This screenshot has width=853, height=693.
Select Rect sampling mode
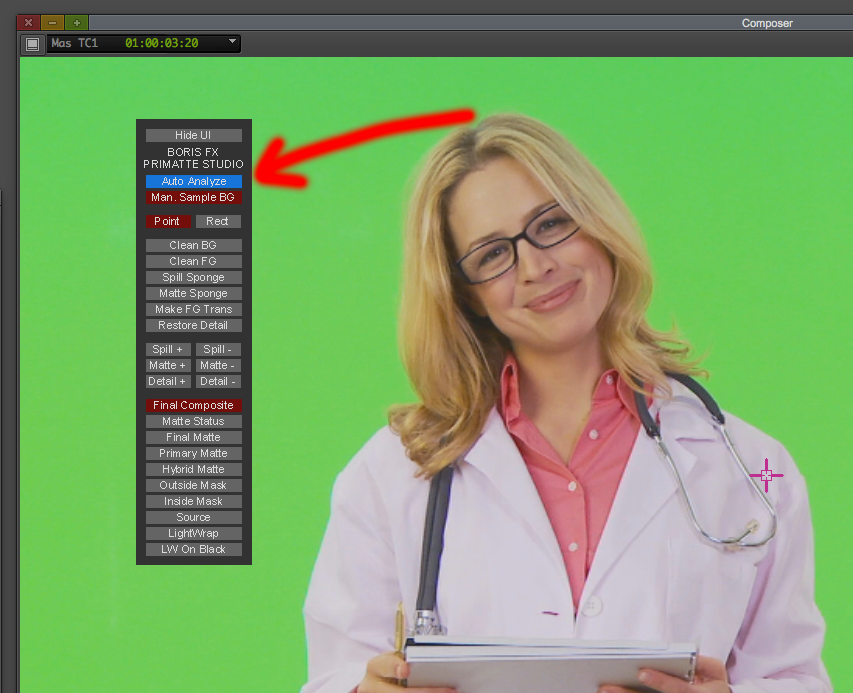tap(218, 221)
